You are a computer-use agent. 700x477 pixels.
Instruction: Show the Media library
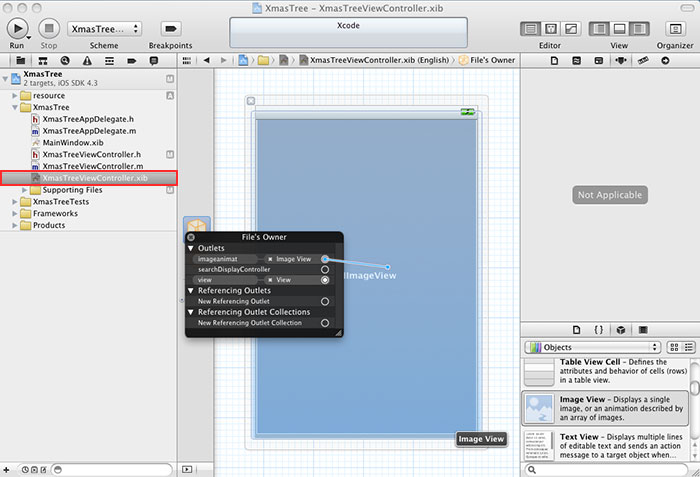pyautogui.click(x=643, y=330)
